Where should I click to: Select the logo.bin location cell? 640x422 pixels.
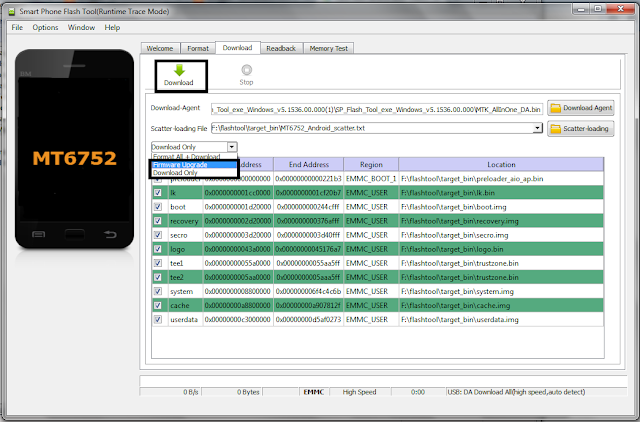501,249
